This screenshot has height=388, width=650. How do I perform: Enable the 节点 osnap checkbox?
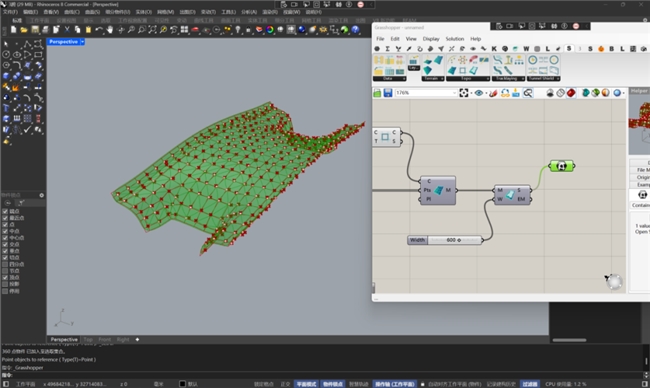coord(5,271)
